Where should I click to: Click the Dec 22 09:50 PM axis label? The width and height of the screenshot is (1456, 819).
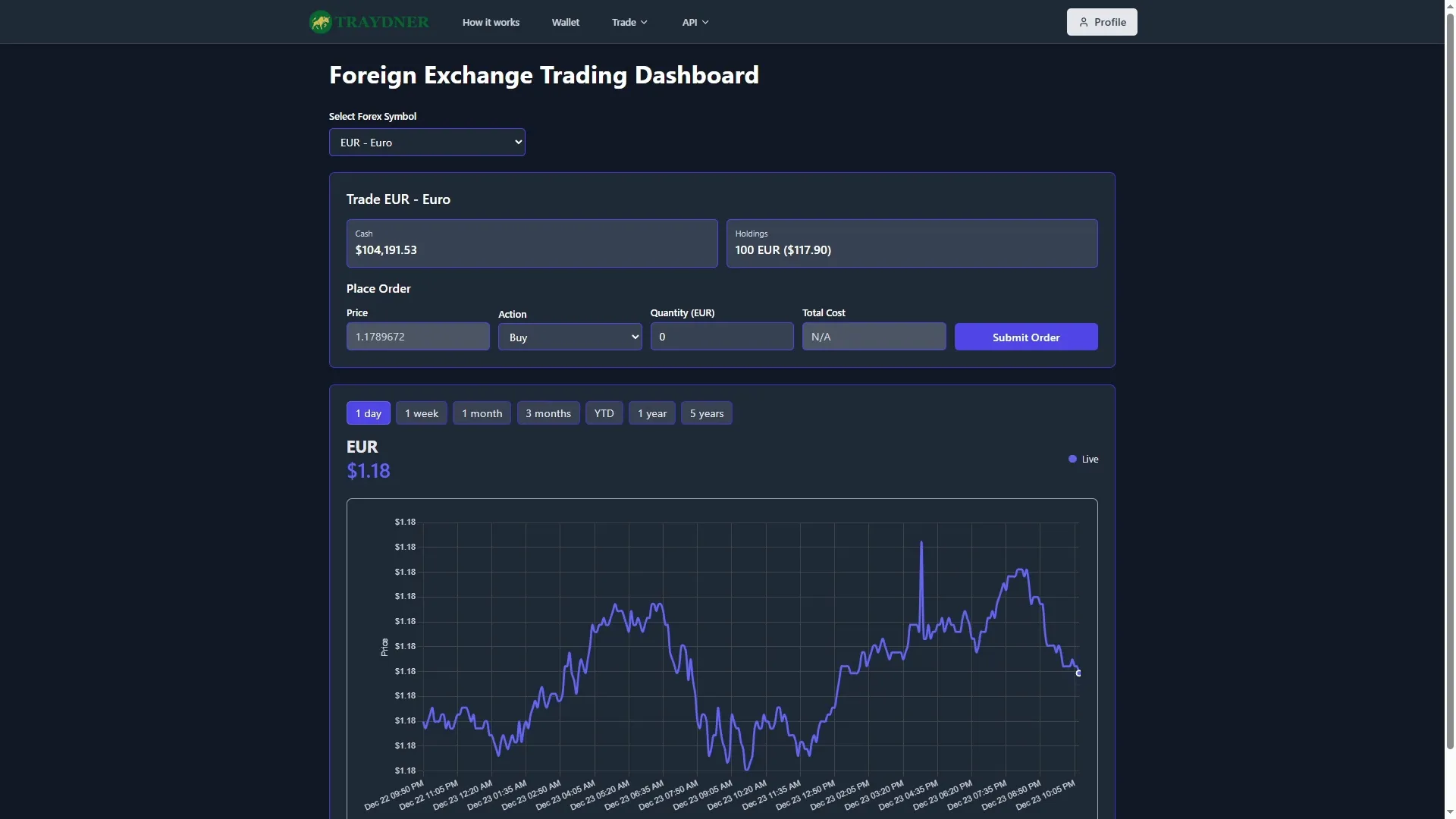395,794
